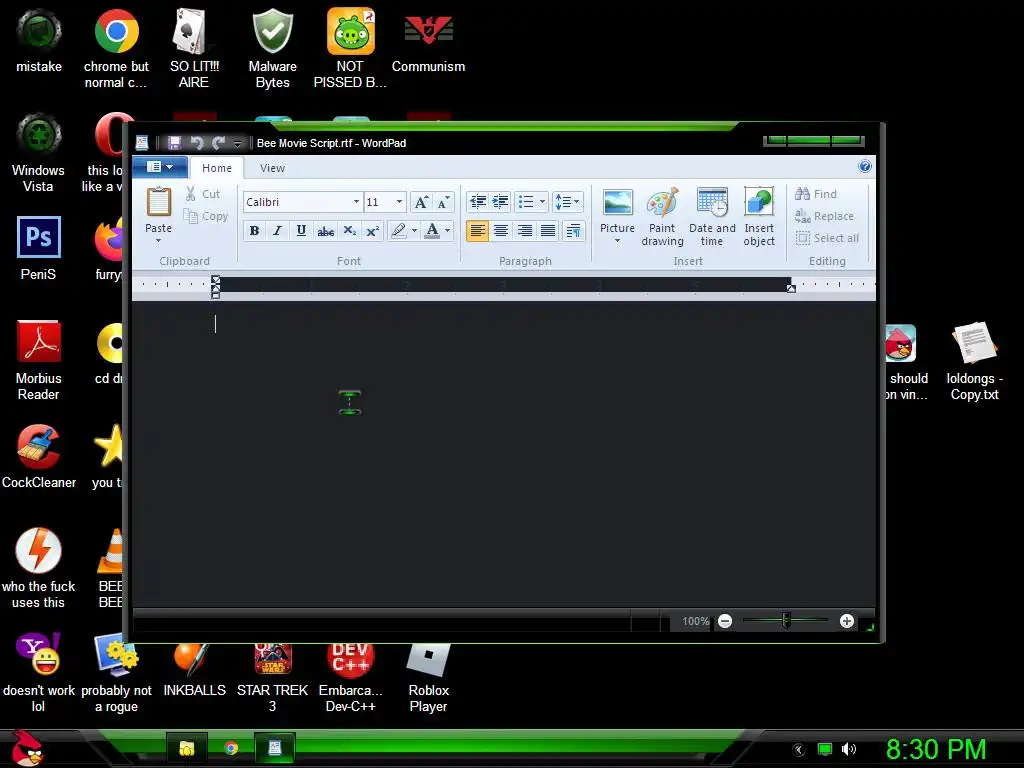Toggle Superscript formatting
This screenshot has width=1024, height=768.
(373, 231)
